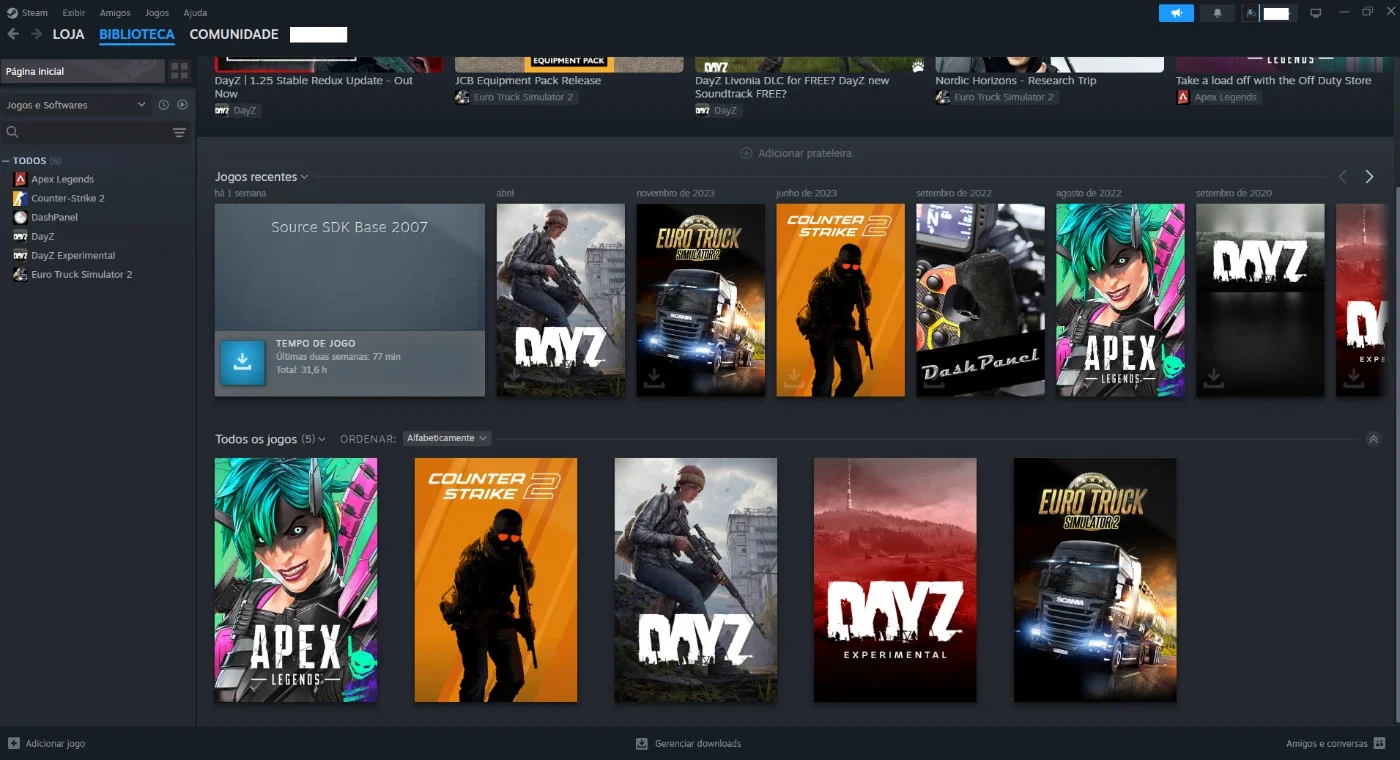1400x760 pixels.
Task: Open DayZ Experimental cover in Todos os jogos
Action: point(895,580)
